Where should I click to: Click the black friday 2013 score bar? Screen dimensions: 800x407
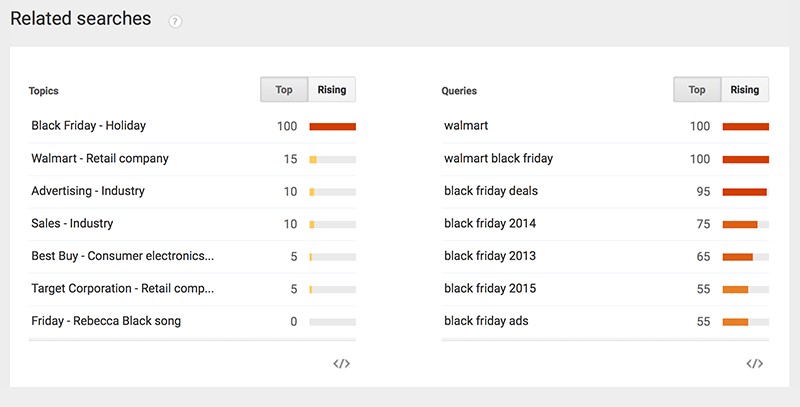click(x=745, y=257)
